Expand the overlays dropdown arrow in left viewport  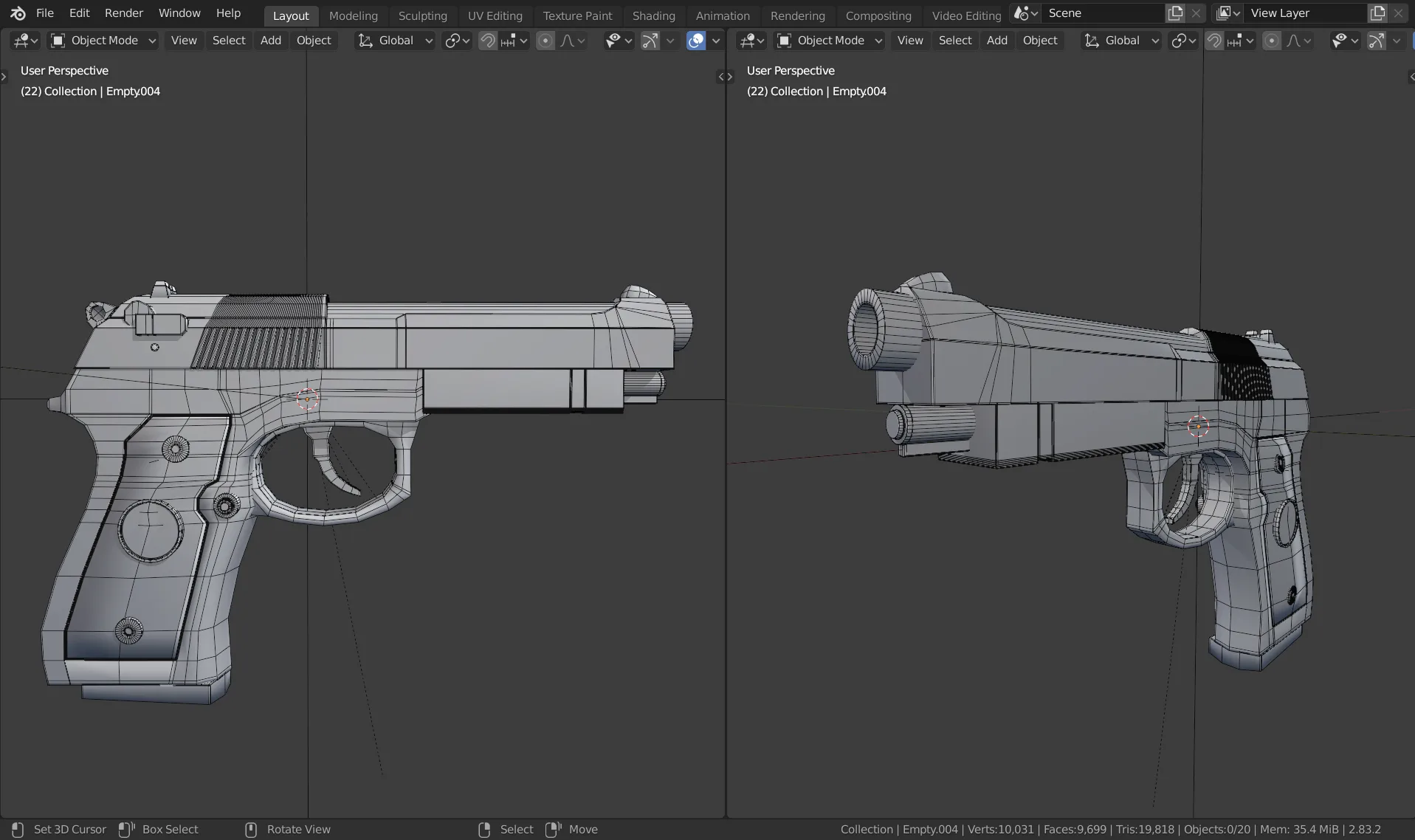(x=717, y=41)
